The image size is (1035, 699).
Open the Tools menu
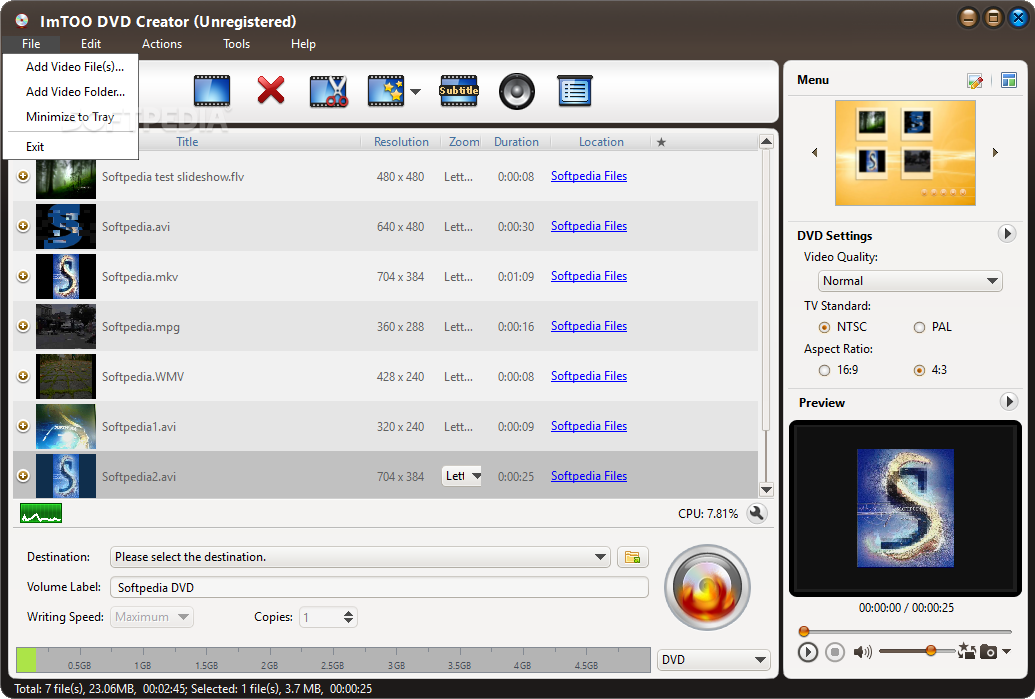(236, 44)
